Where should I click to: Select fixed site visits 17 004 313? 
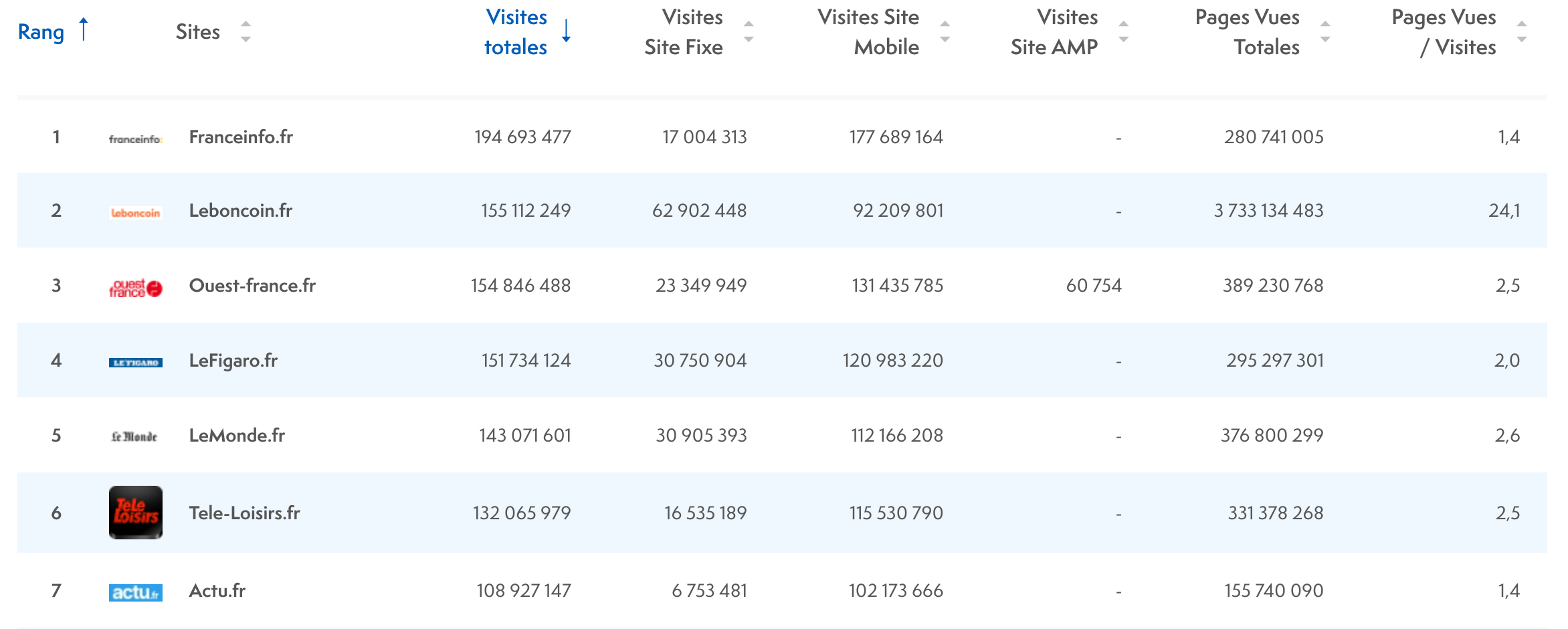point(704,137)
